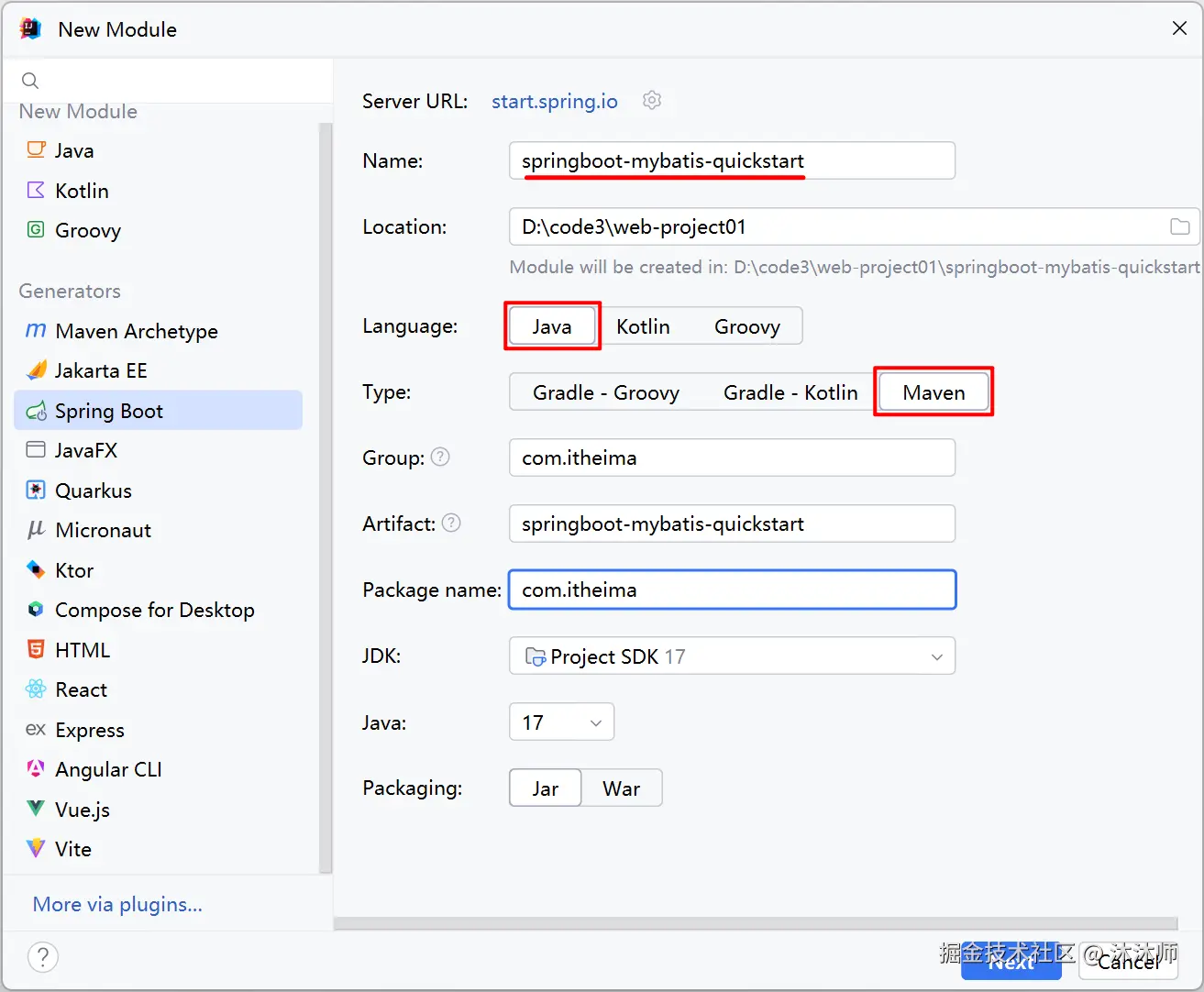Select Express generator in sidebar
The image size is (1204, 992).
point(158,730)
